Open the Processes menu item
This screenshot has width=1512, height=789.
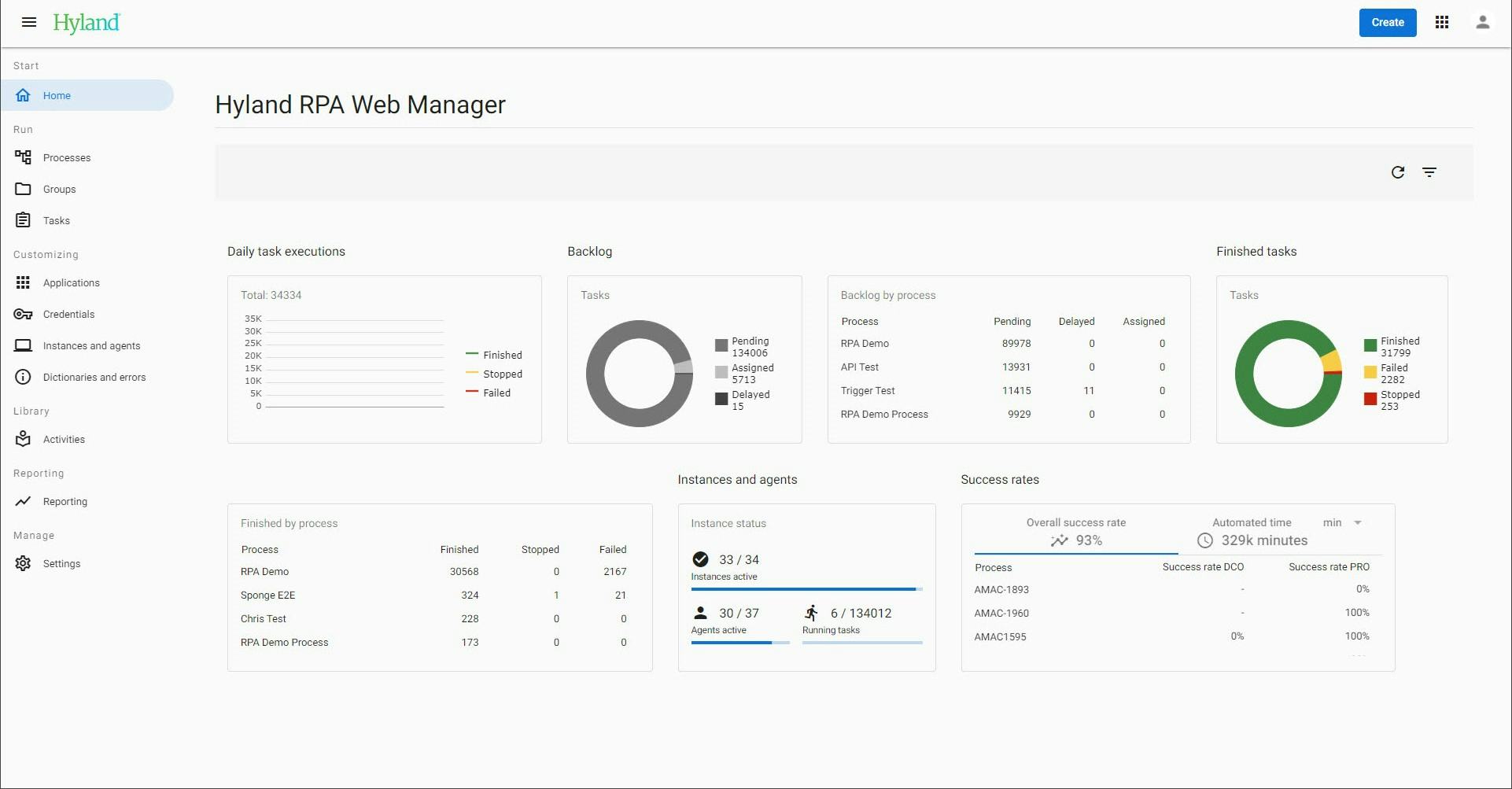pos(87,157)
